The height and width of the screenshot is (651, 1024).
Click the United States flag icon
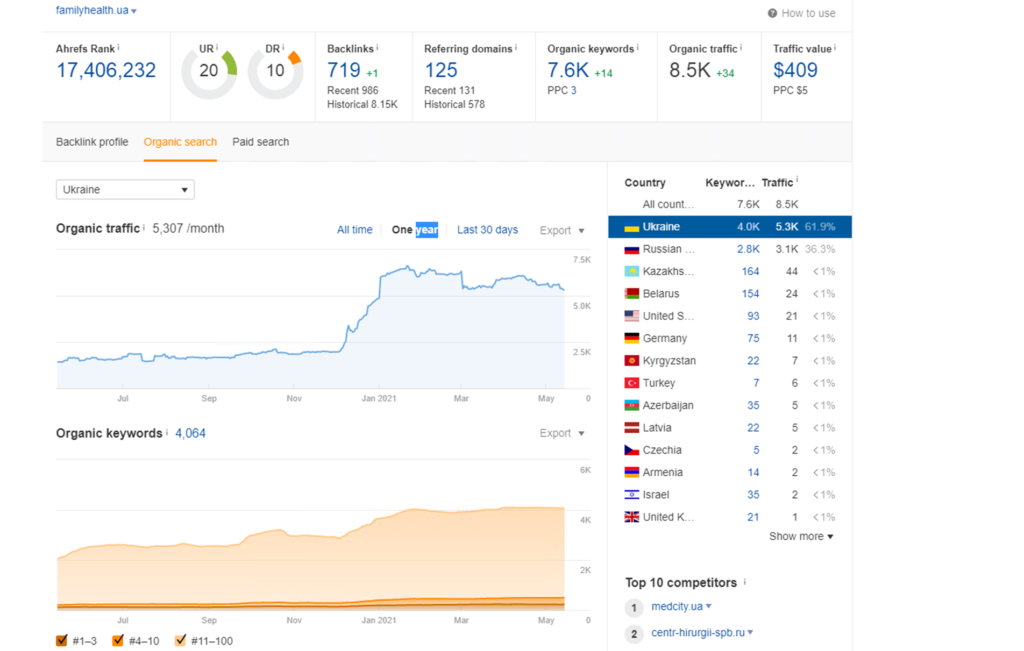point(632,316)
